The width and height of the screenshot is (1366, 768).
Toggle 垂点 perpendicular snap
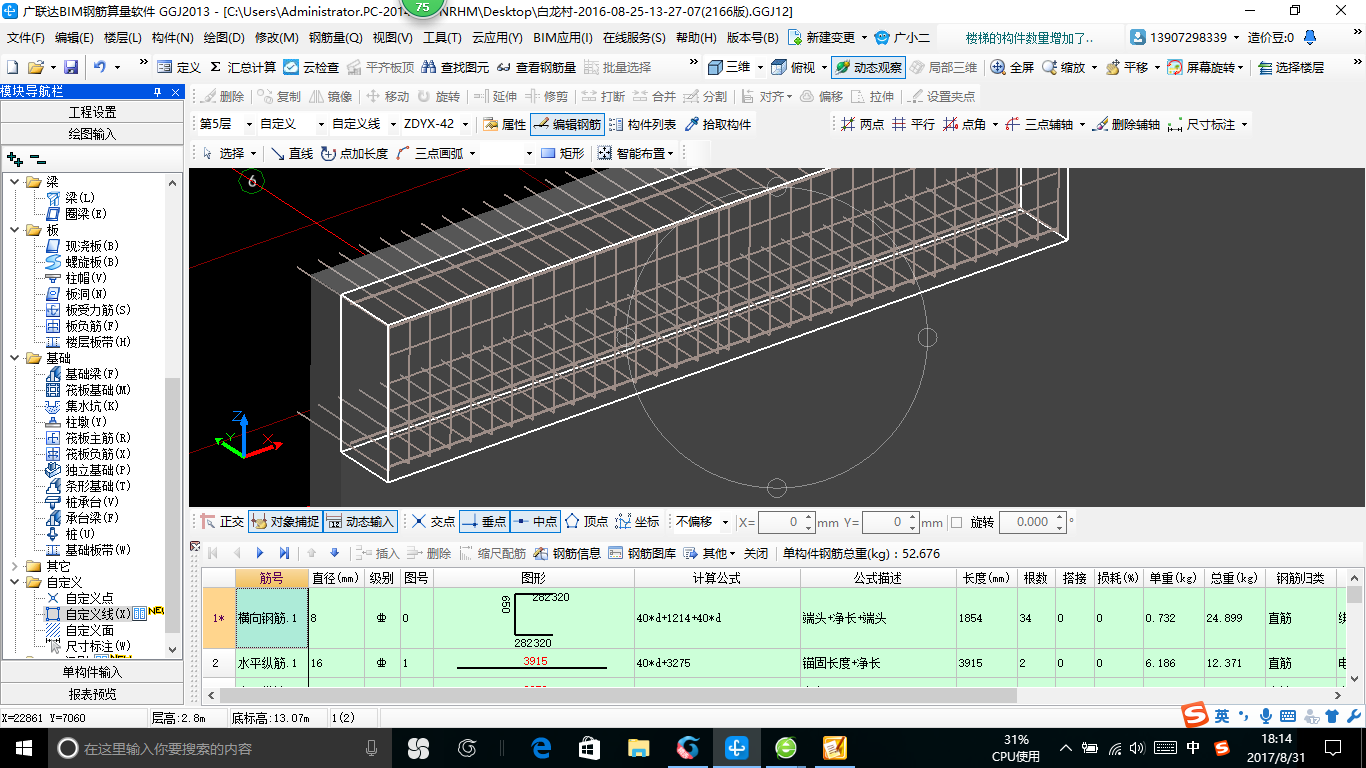[484, 522]
